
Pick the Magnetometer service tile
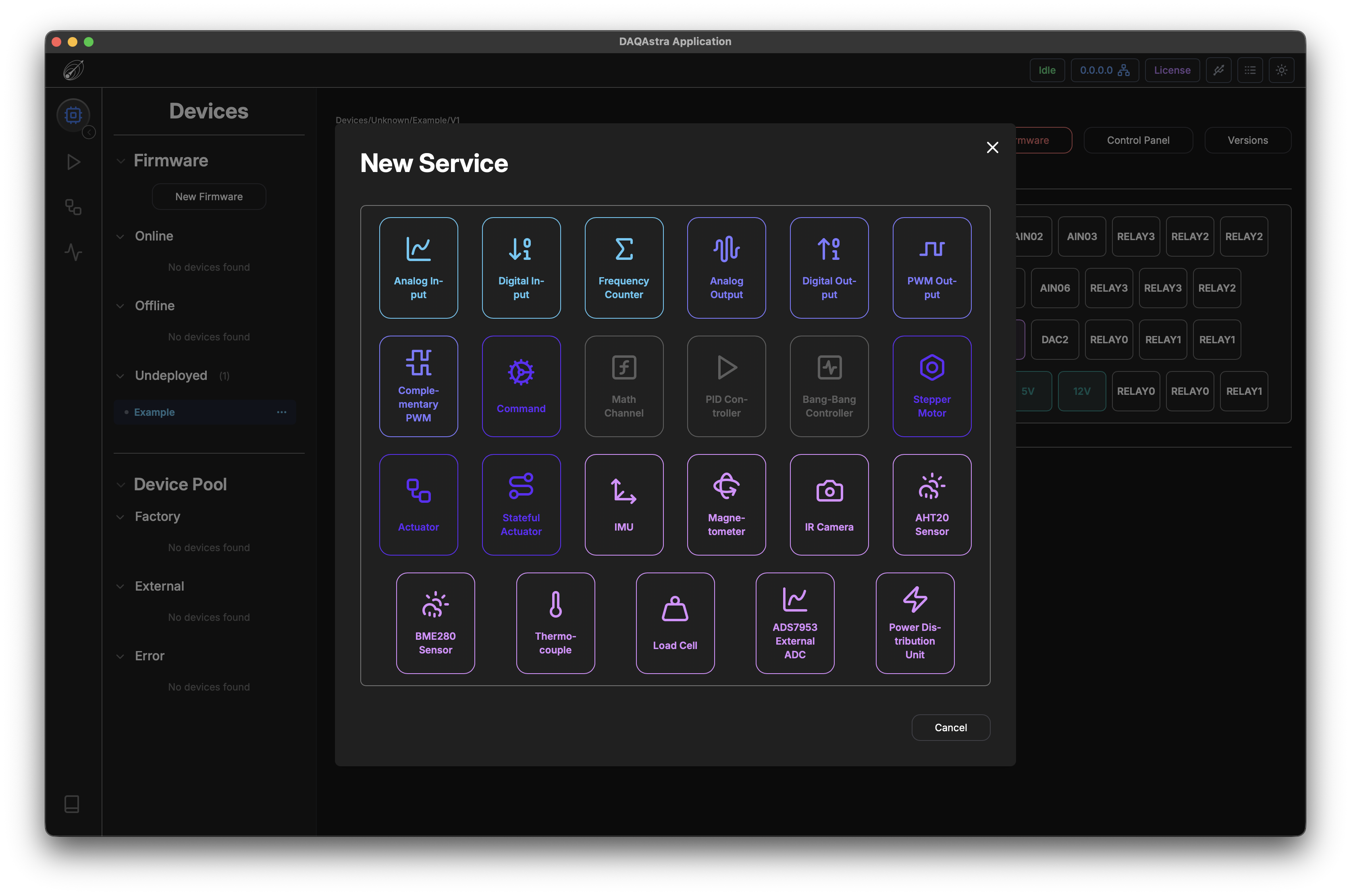(726, 504)
